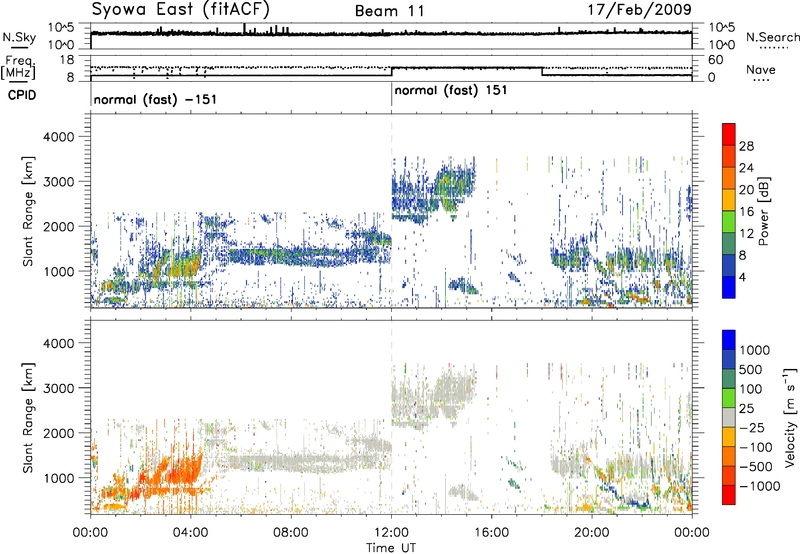The image size is (800, 554).
Task: Pick the red bottom segment of Velocity colorbar
Action: [x=729, y=495]
